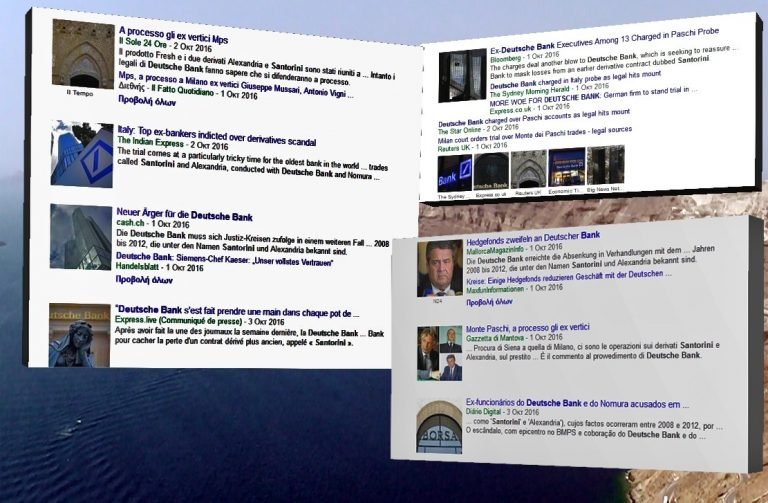Click statue thumbnail beside Express.live article

[79, 335]
